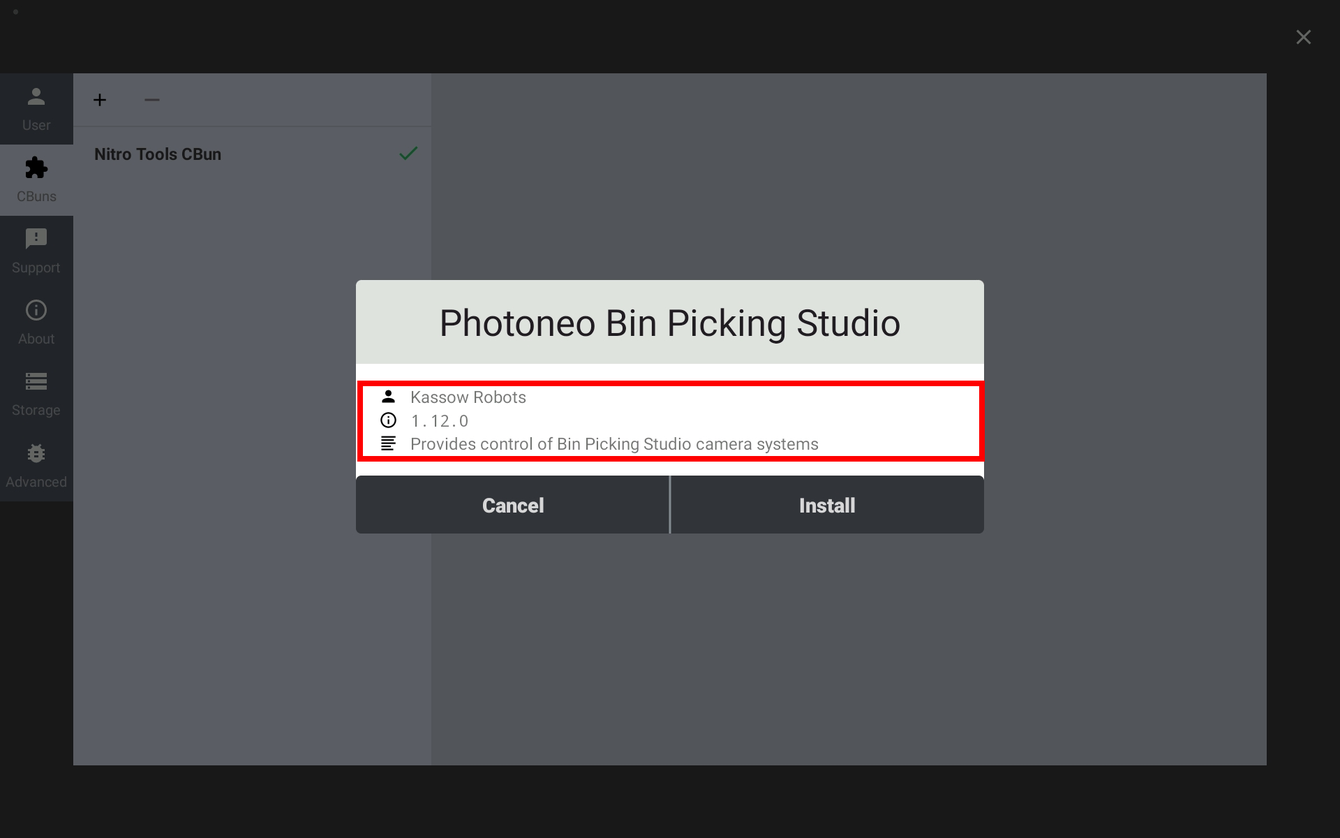Click the minus icon to remove CBun
Image resolution: width=1340 pixels, height=838 pixels.
click(152, 100)
